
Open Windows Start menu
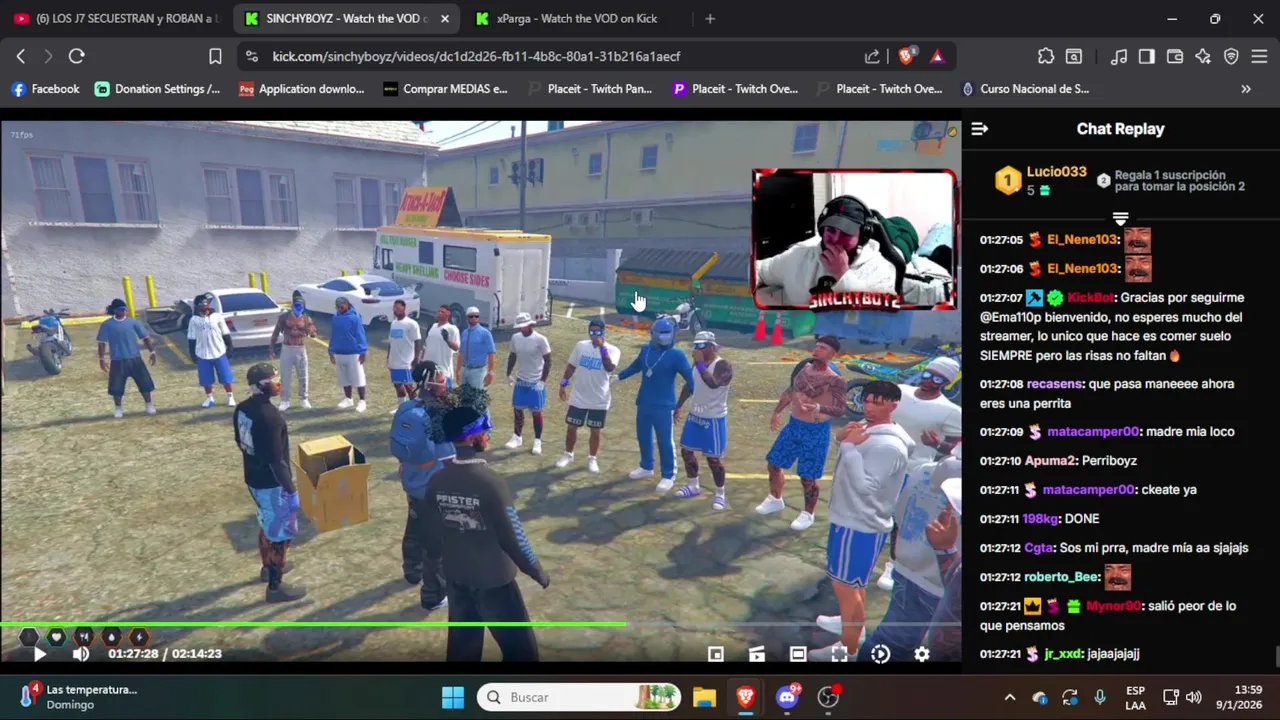(453, 697)
